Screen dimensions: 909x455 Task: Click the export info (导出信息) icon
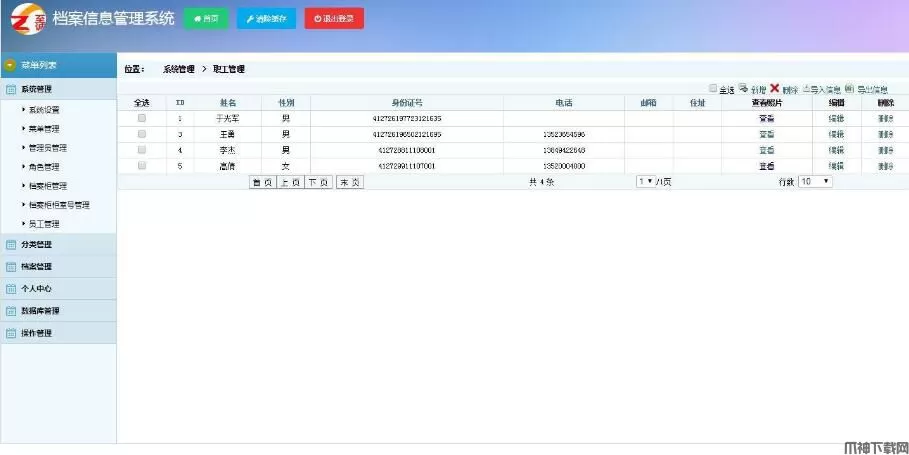[x=848, y=88]
